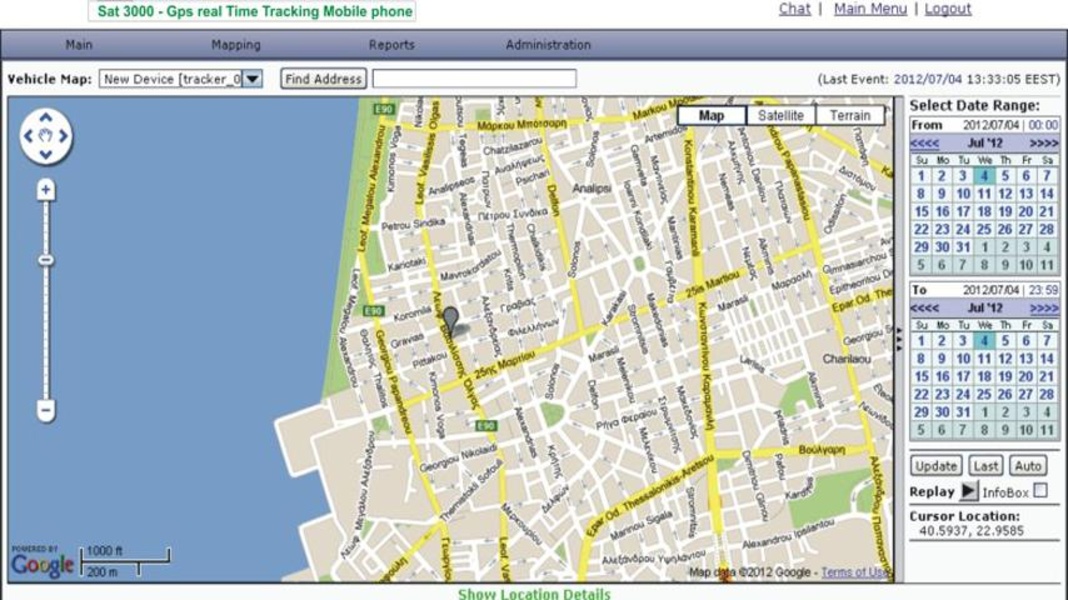This screenshot has height=600, width=1068.
Task: Pan the map up with arrow
Action: (46, 118)
